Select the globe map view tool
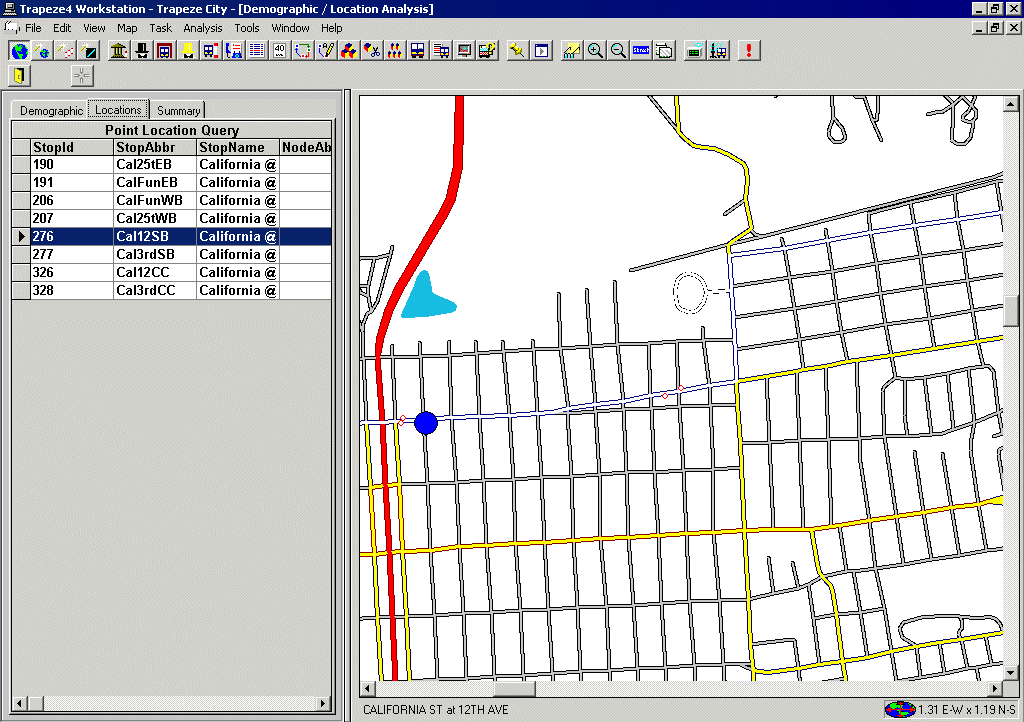The height and width of the screenshot is (722, 1024). (x=17, y=49)
